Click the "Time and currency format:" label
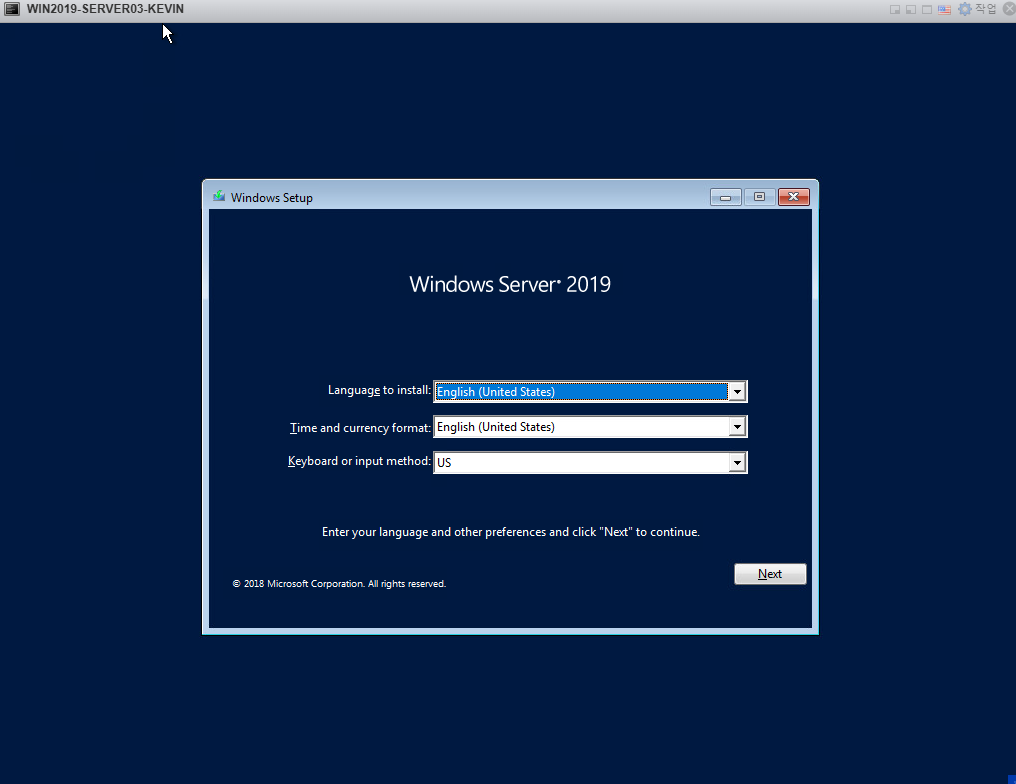Screen dimensions: 1016x784 click(x=360, y=428)
